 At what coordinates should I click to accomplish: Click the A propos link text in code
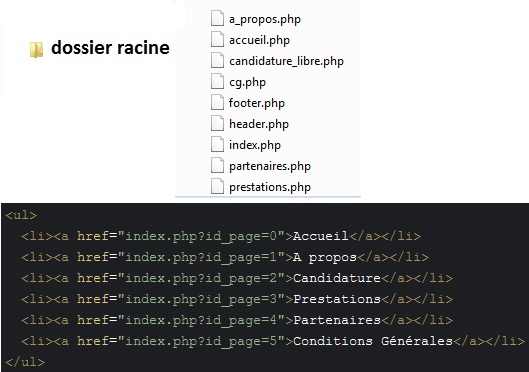(x=325, y=257)
